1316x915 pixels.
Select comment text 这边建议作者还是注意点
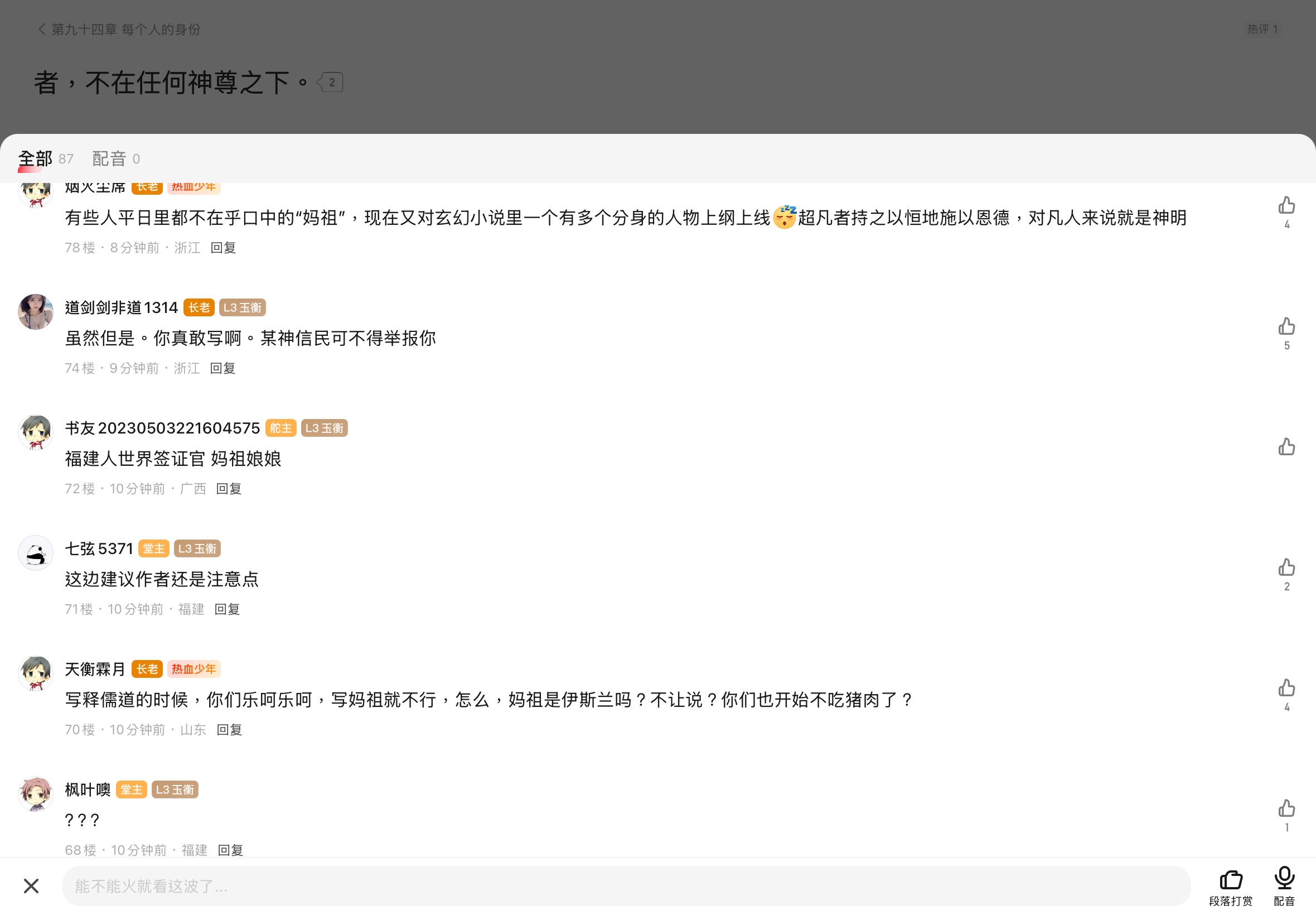click(162, 579)
